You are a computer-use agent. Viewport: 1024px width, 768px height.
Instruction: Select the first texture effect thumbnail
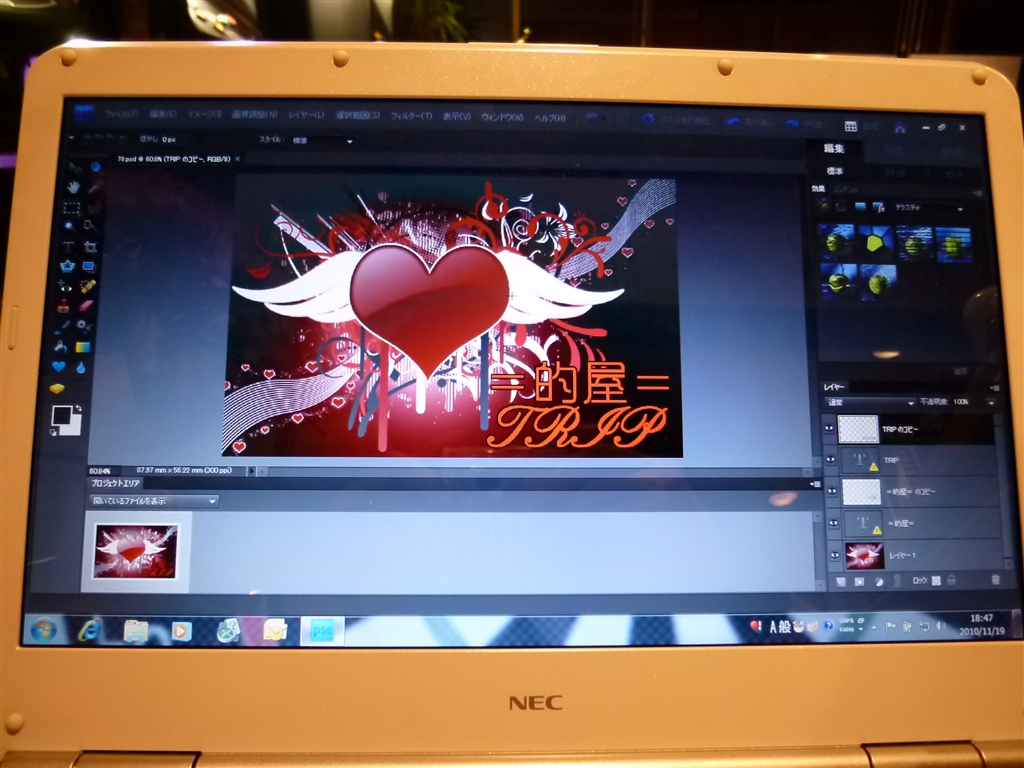pos(836,241)
